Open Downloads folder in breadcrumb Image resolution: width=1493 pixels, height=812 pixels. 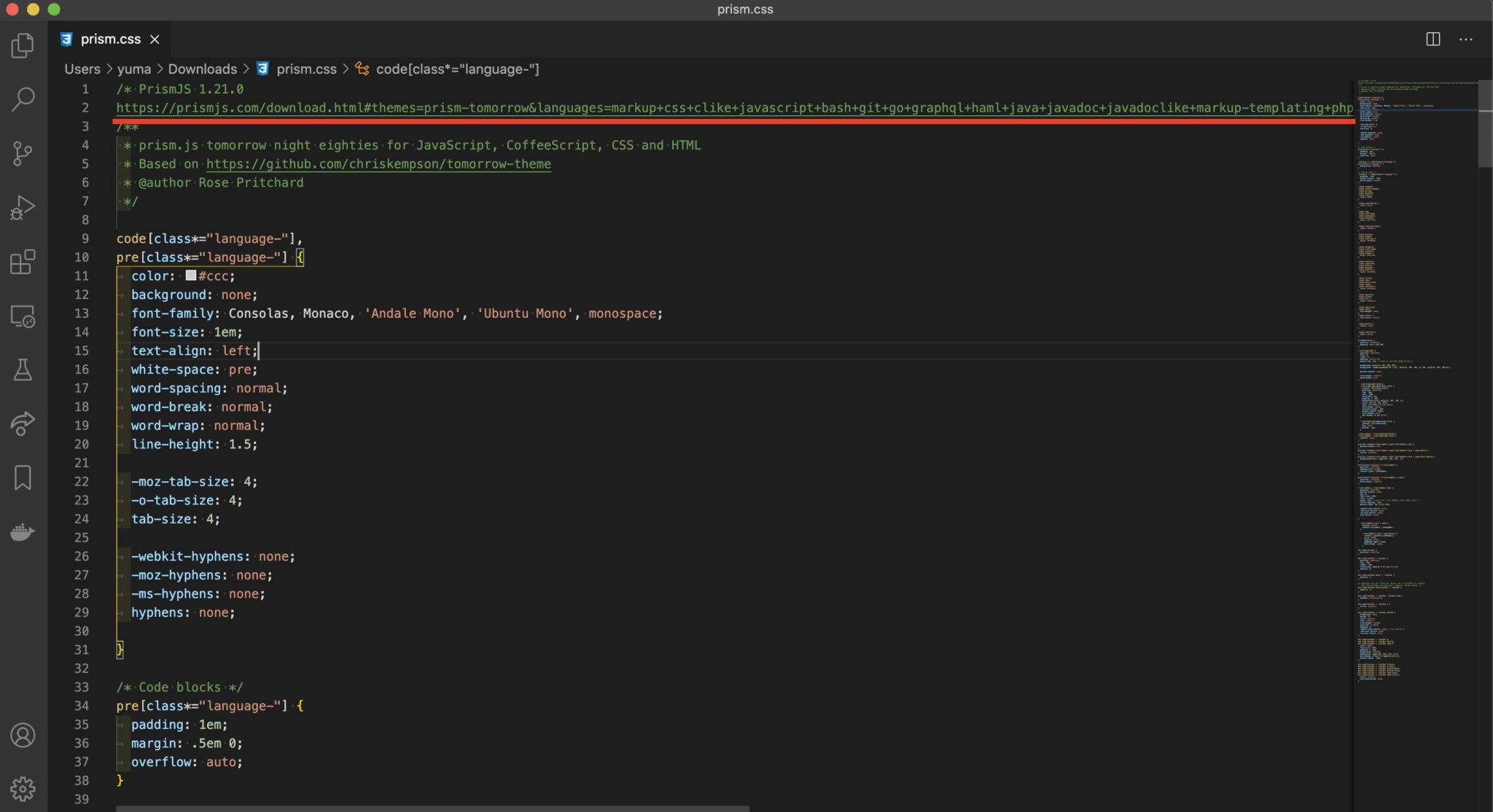point(202,69)
